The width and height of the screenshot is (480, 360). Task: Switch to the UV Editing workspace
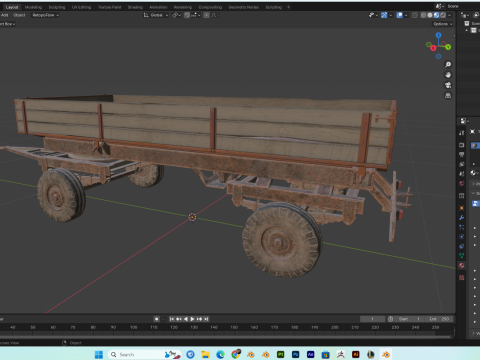pos(81,7)
